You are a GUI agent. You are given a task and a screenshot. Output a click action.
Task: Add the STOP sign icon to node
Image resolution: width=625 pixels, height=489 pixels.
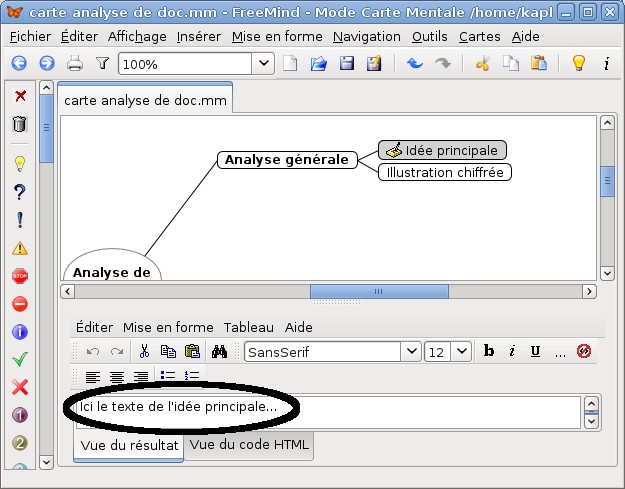(20, 276)
